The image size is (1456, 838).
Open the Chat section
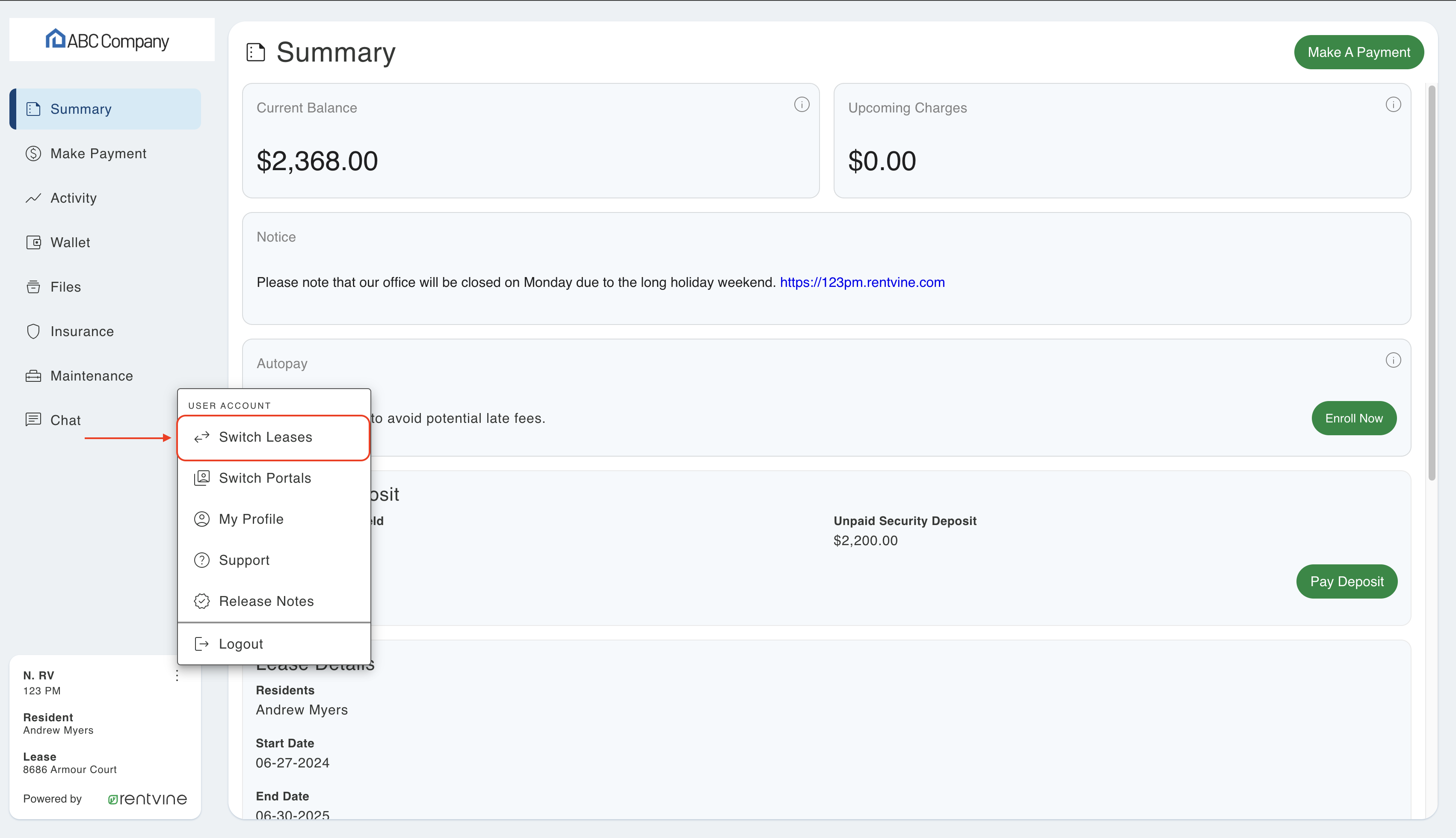(x=65, y=419)
